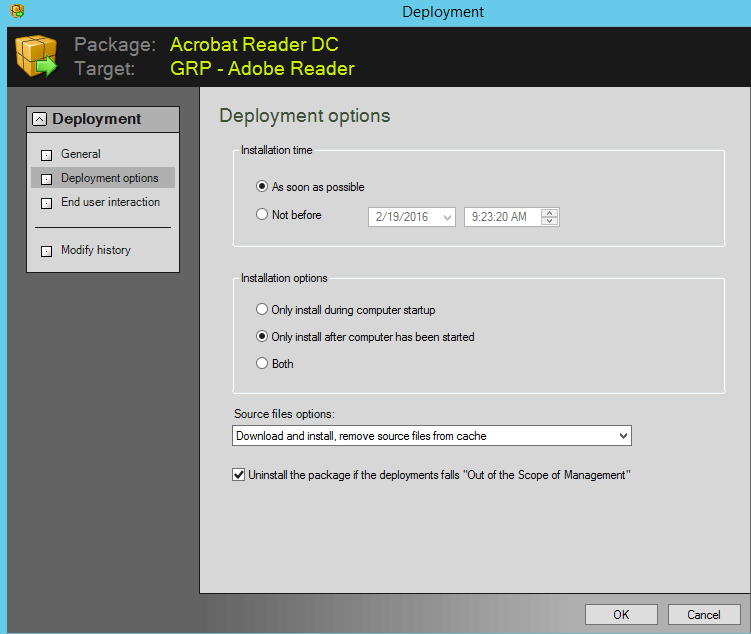Click the OK button
The width and height of the screenshot is (751, 634).
click(621, 614)
